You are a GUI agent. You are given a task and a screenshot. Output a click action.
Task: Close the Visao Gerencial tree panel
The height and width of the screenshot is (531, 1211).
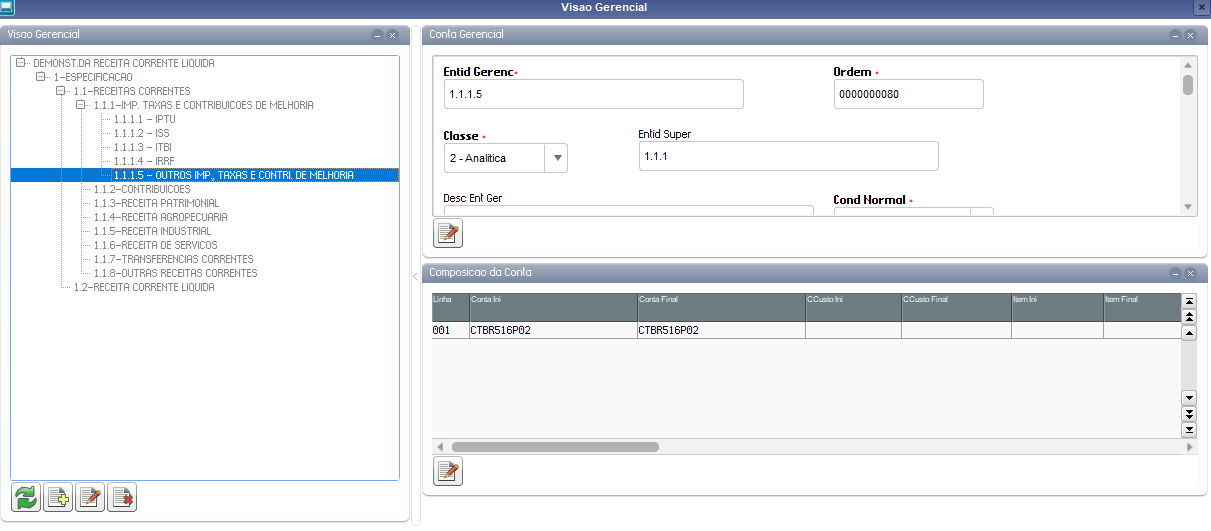(392, 35)
